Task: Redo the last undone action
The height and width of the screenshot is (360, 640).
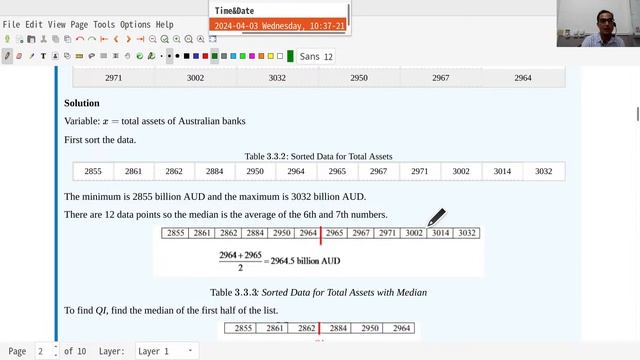Action: pyautogui.click(x=92, y=39)
